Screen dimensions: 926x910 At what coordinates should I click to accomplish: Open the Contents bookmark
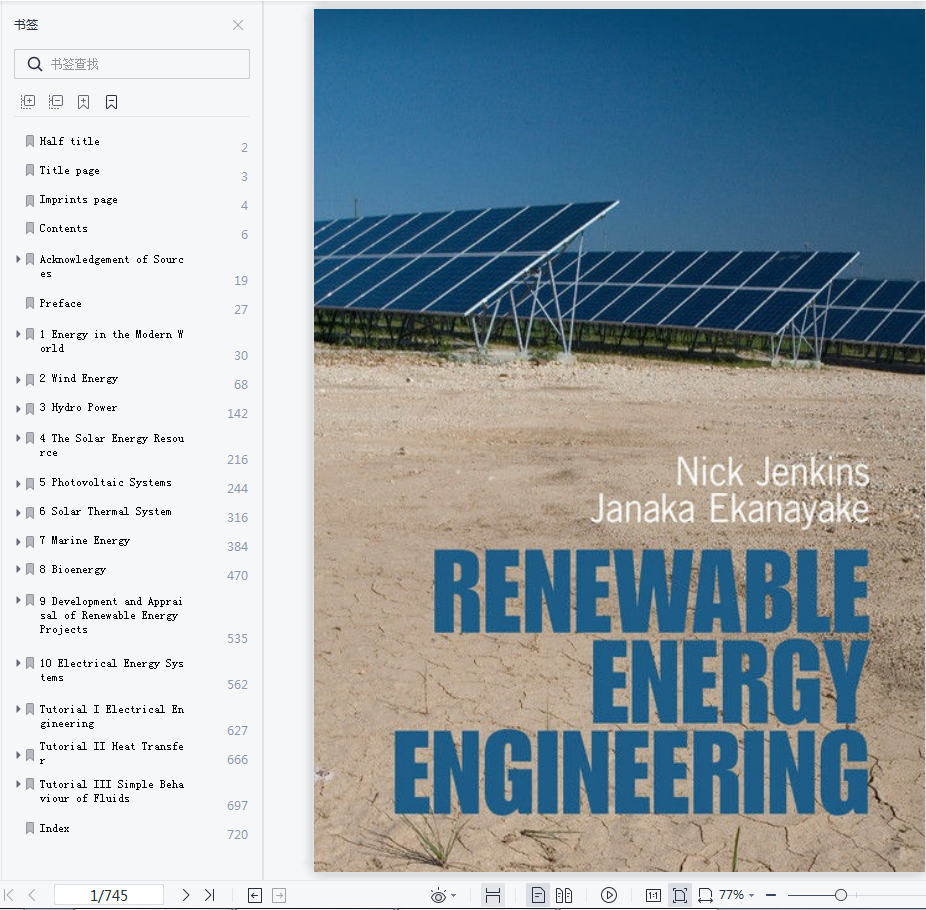[63, 229]
